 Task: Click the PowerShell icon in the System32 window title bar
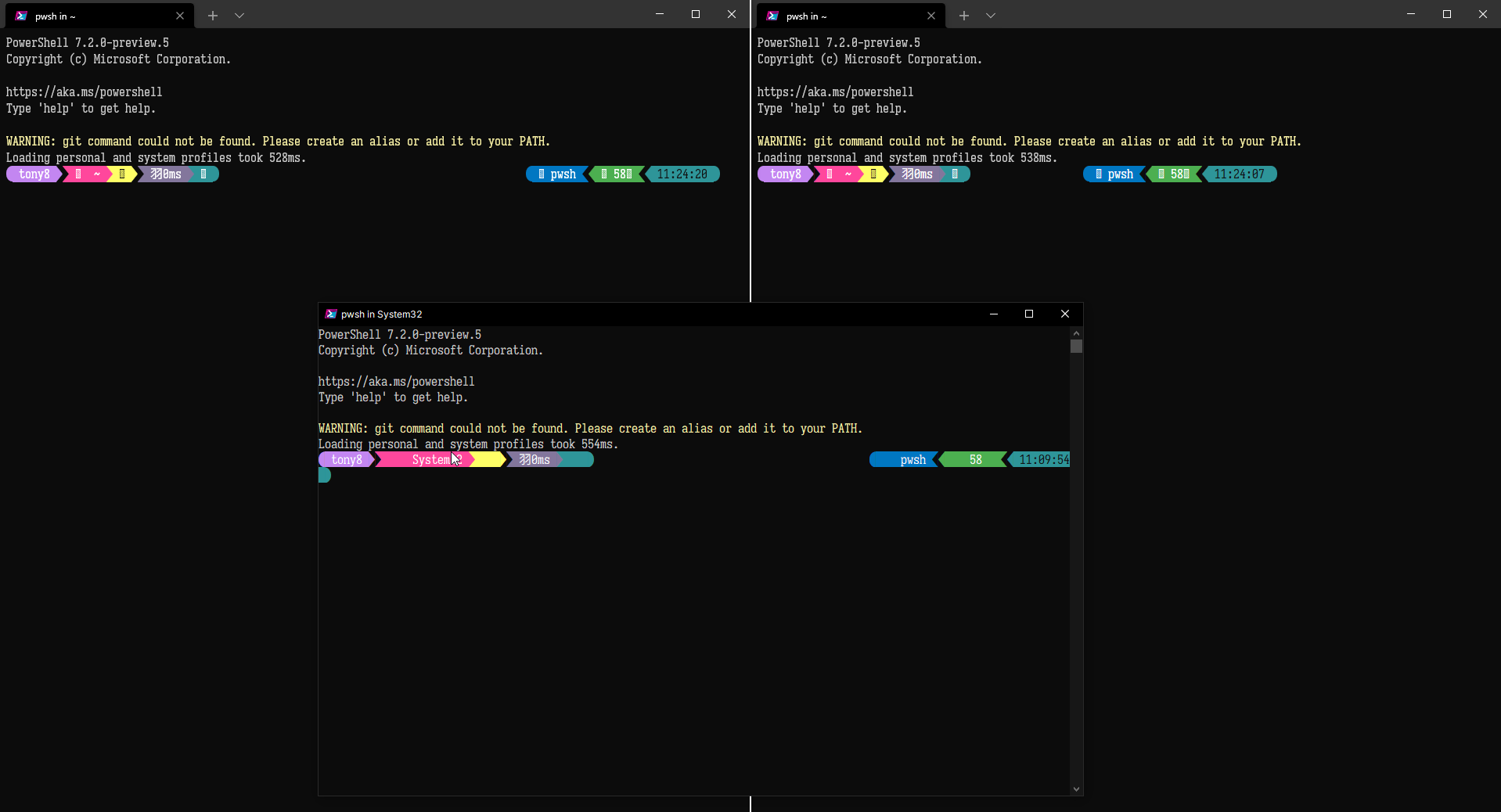[x=330, y=314]
